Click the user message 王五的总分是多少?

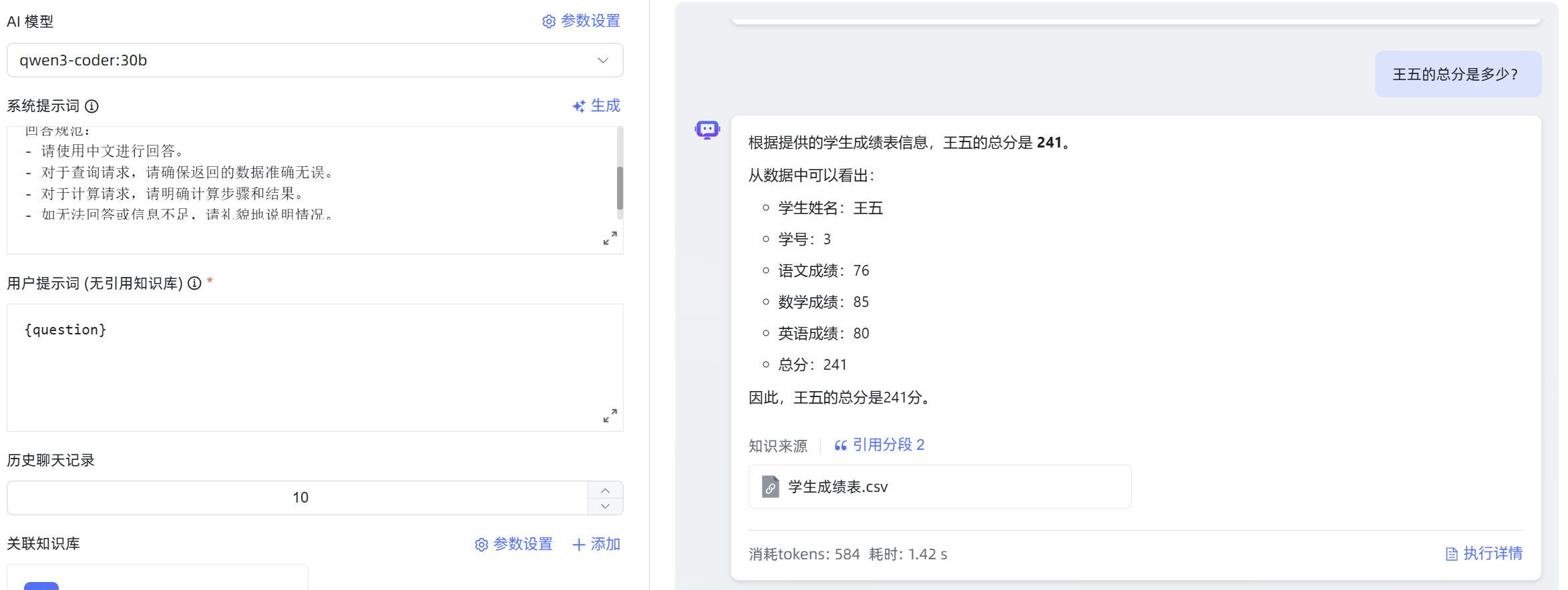click(x=1457, y=75)
